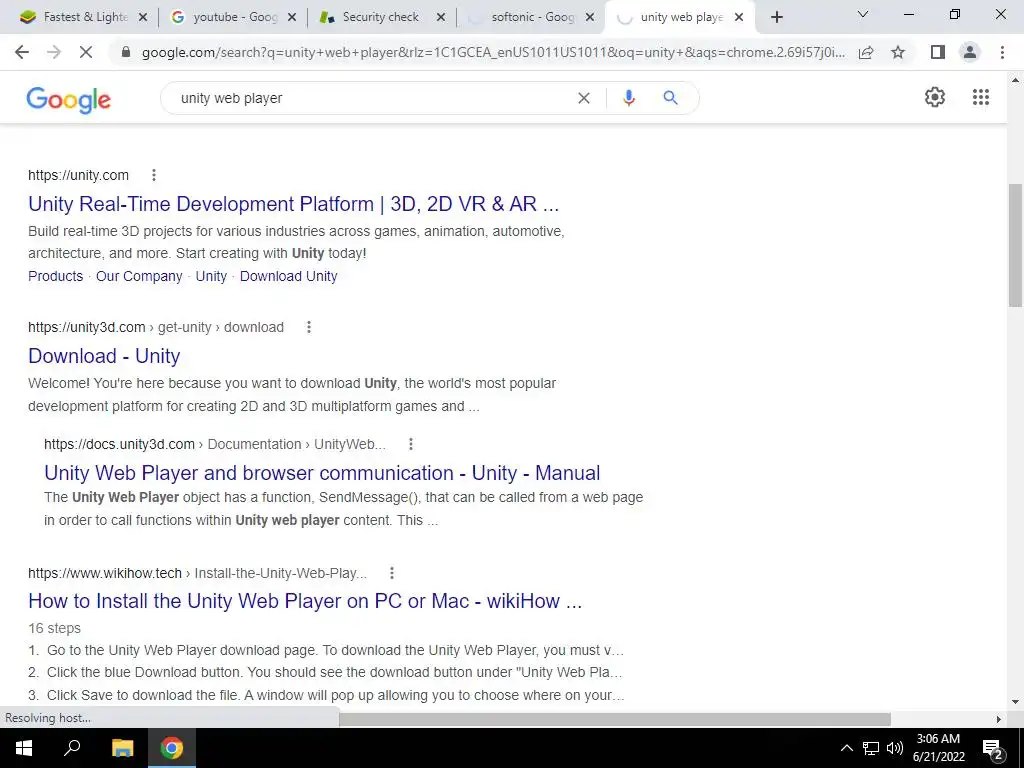
Task: Click the '16 steps' text
Action: point(54,628)
